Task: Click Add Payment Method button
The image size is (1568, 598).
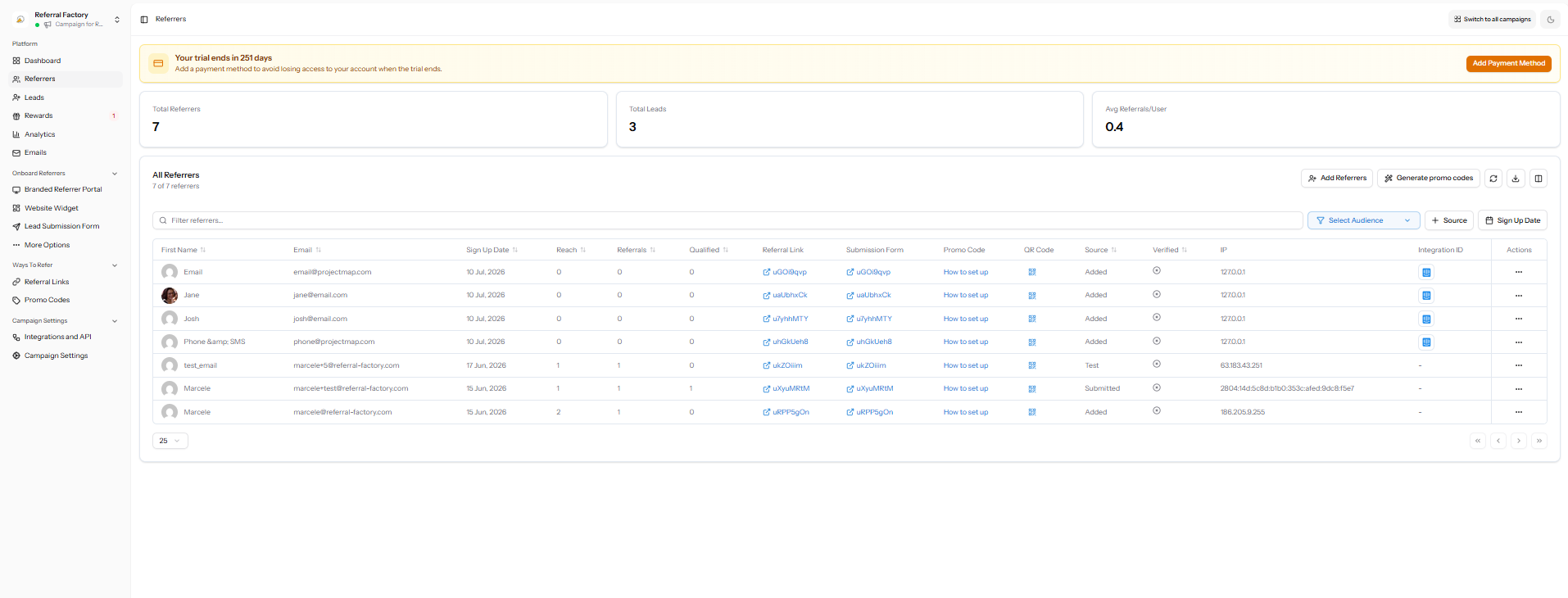Action: [1508, 63]
